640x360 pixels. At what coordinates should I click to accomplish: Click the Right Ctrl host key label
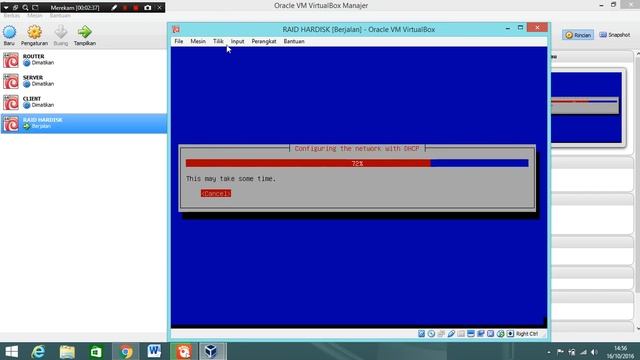pyautogui.click(x=527, y=334)
